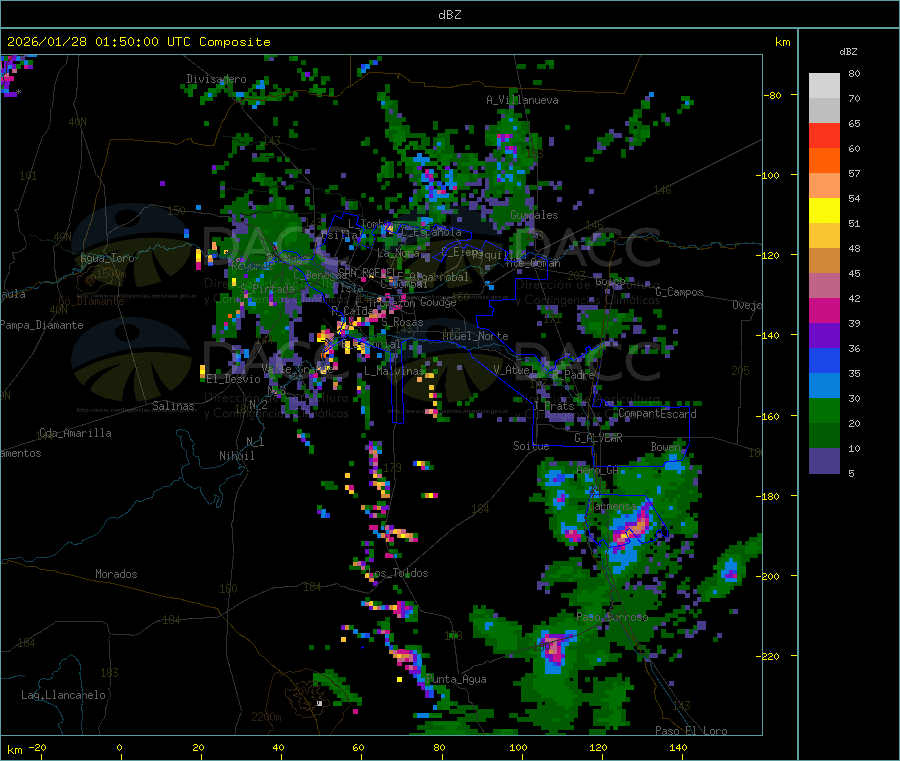Click the bright green 20–30 dBZ legend band
The image size is (900, 761).
pos(824,410)
